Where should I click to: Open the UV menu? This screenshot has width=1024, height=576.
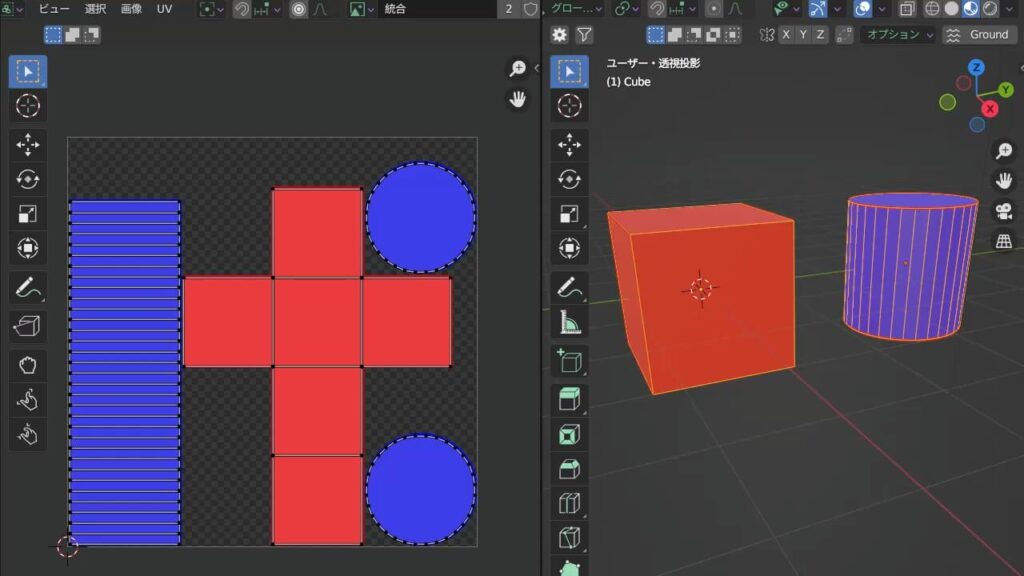[x=164, y=9]
